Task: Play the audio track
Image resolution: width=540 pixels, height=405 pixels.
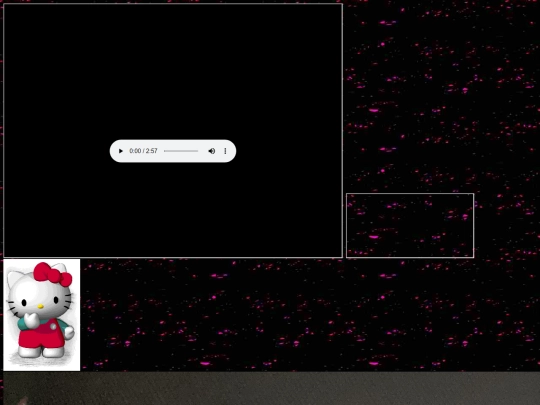Action: click(121, 151)
